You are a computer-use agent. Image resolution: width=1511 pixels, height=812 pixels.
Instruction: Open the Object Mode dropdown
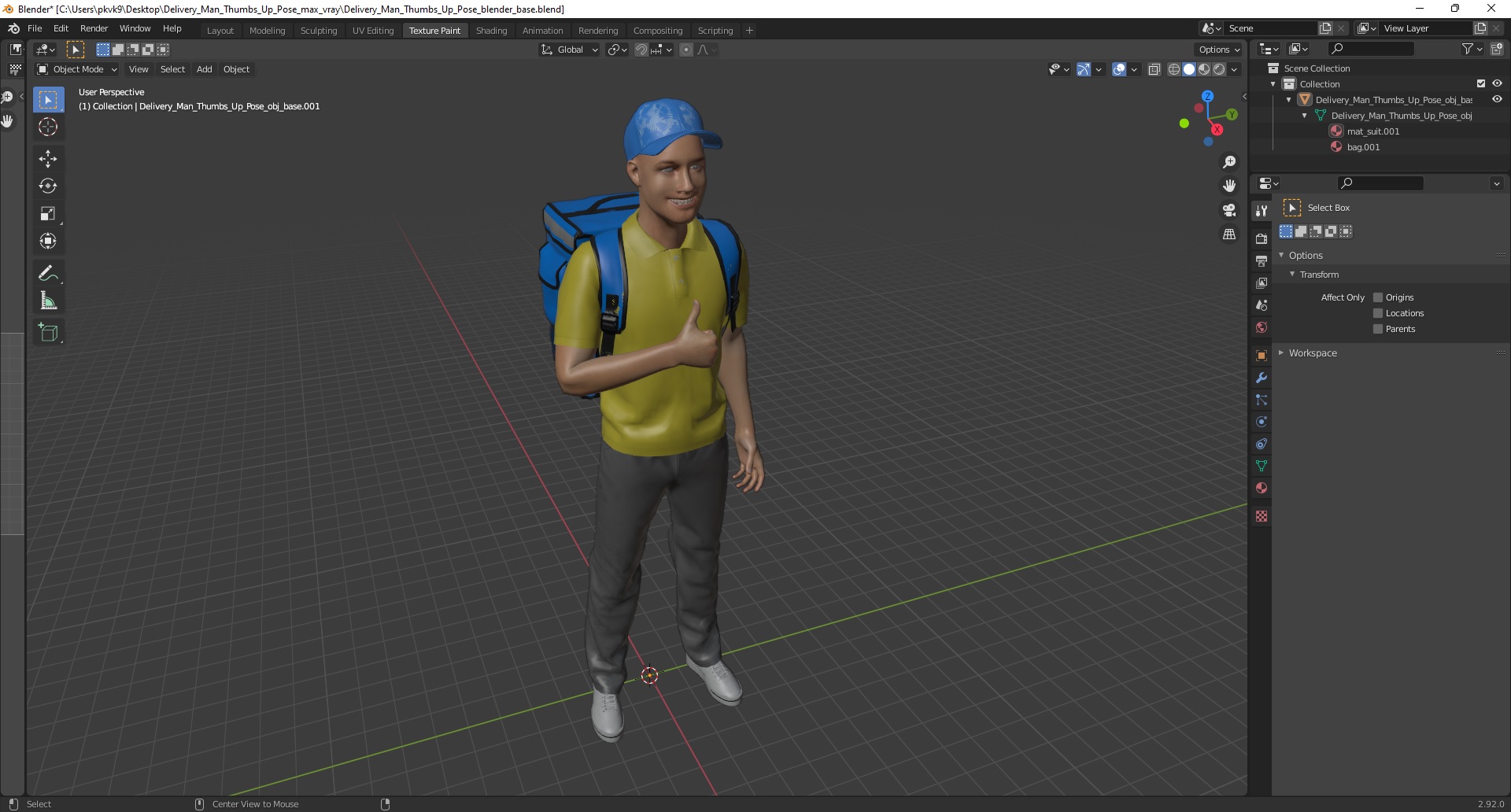pyautogui.click(x=77, y=69)
